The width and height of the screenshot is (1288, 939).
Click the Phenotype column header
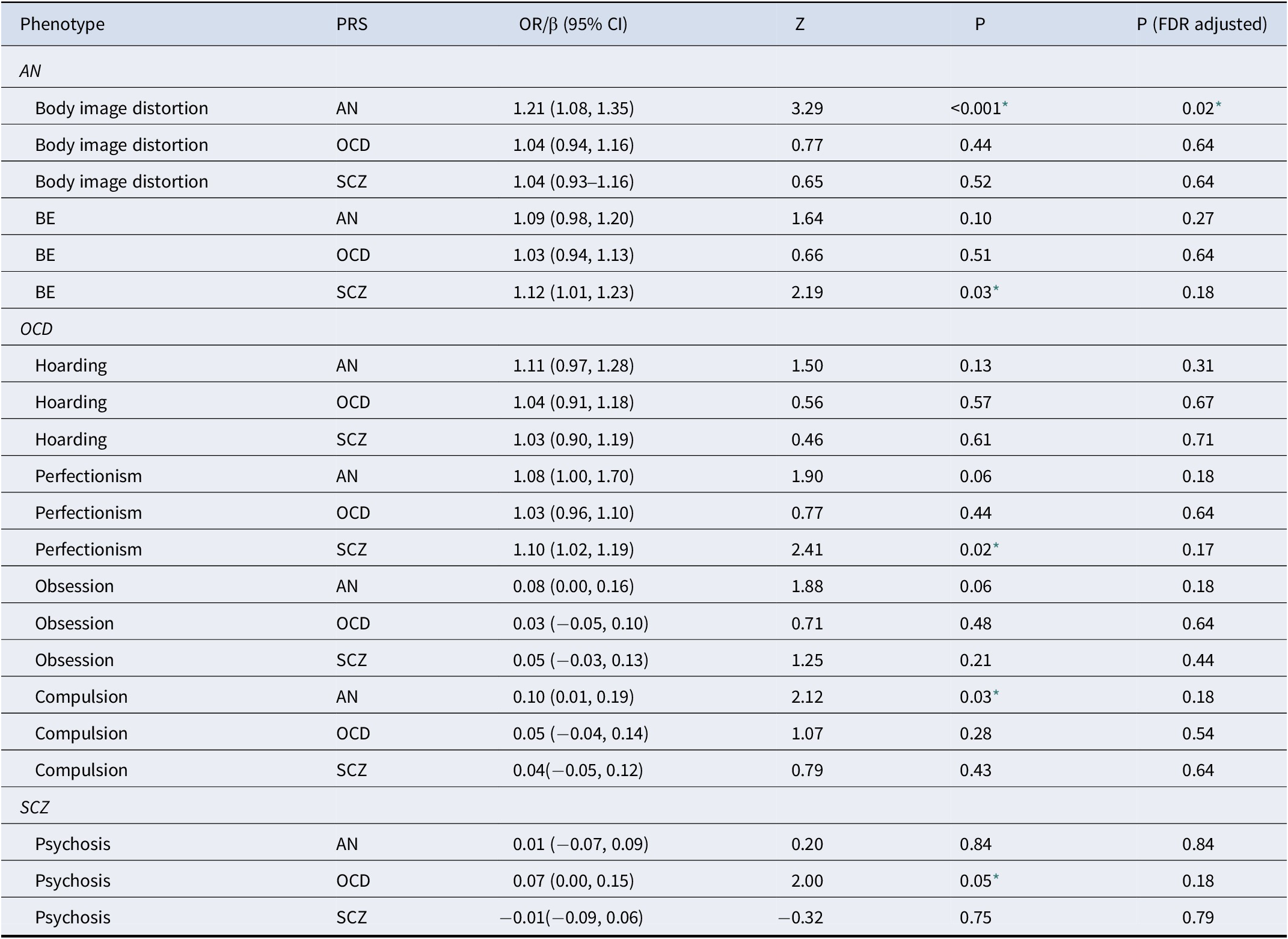[x=63, y=24]
